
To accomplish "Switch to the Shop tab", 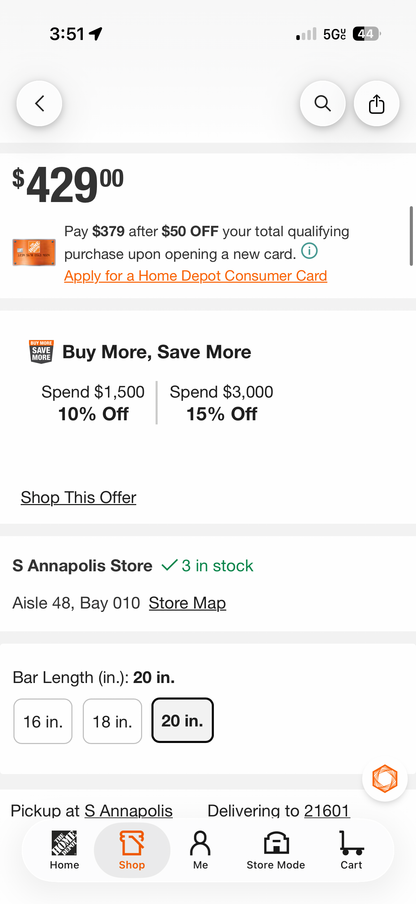I will point(132,850).
